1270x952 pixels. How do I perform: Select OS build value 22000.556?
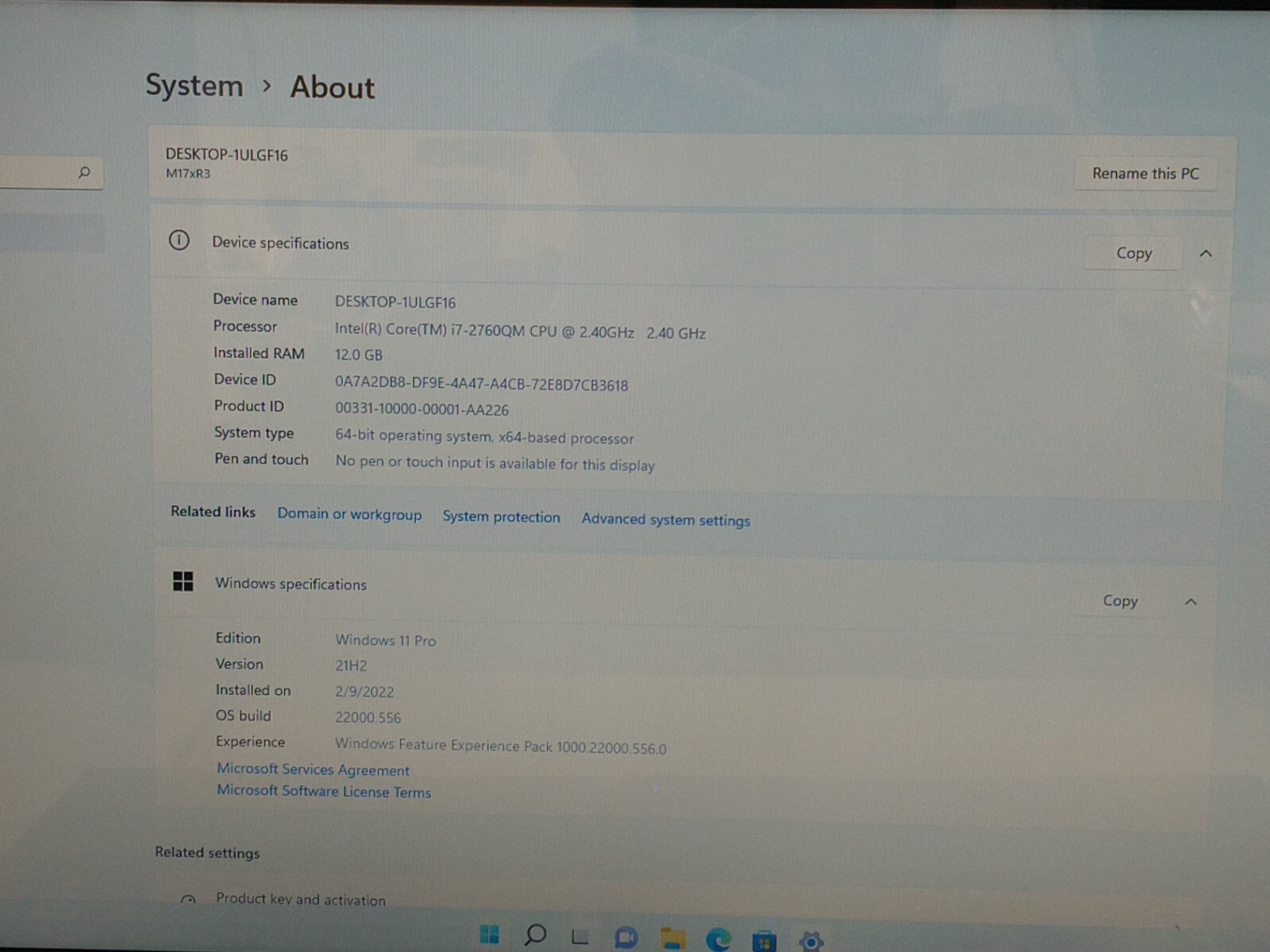pos(368,717)
